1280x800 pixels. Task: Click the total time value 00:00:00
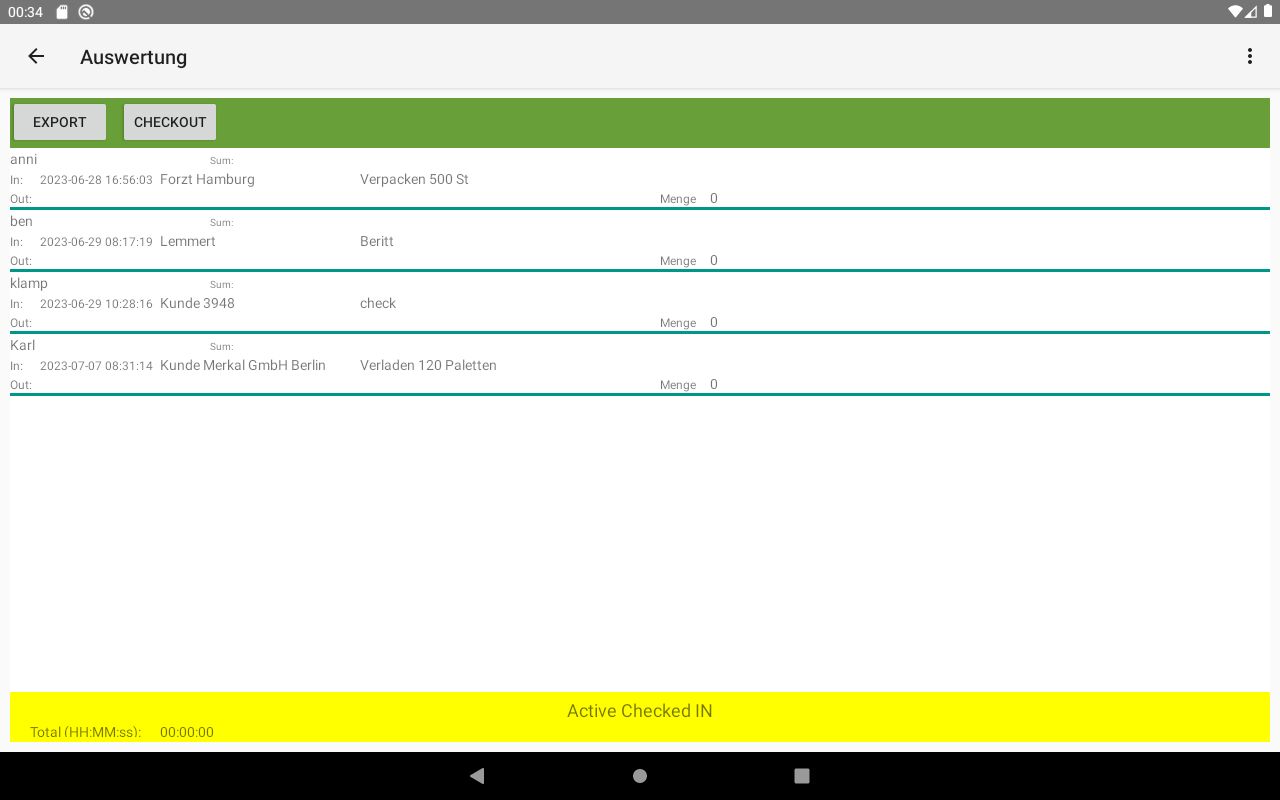click(x=187, y=732)
